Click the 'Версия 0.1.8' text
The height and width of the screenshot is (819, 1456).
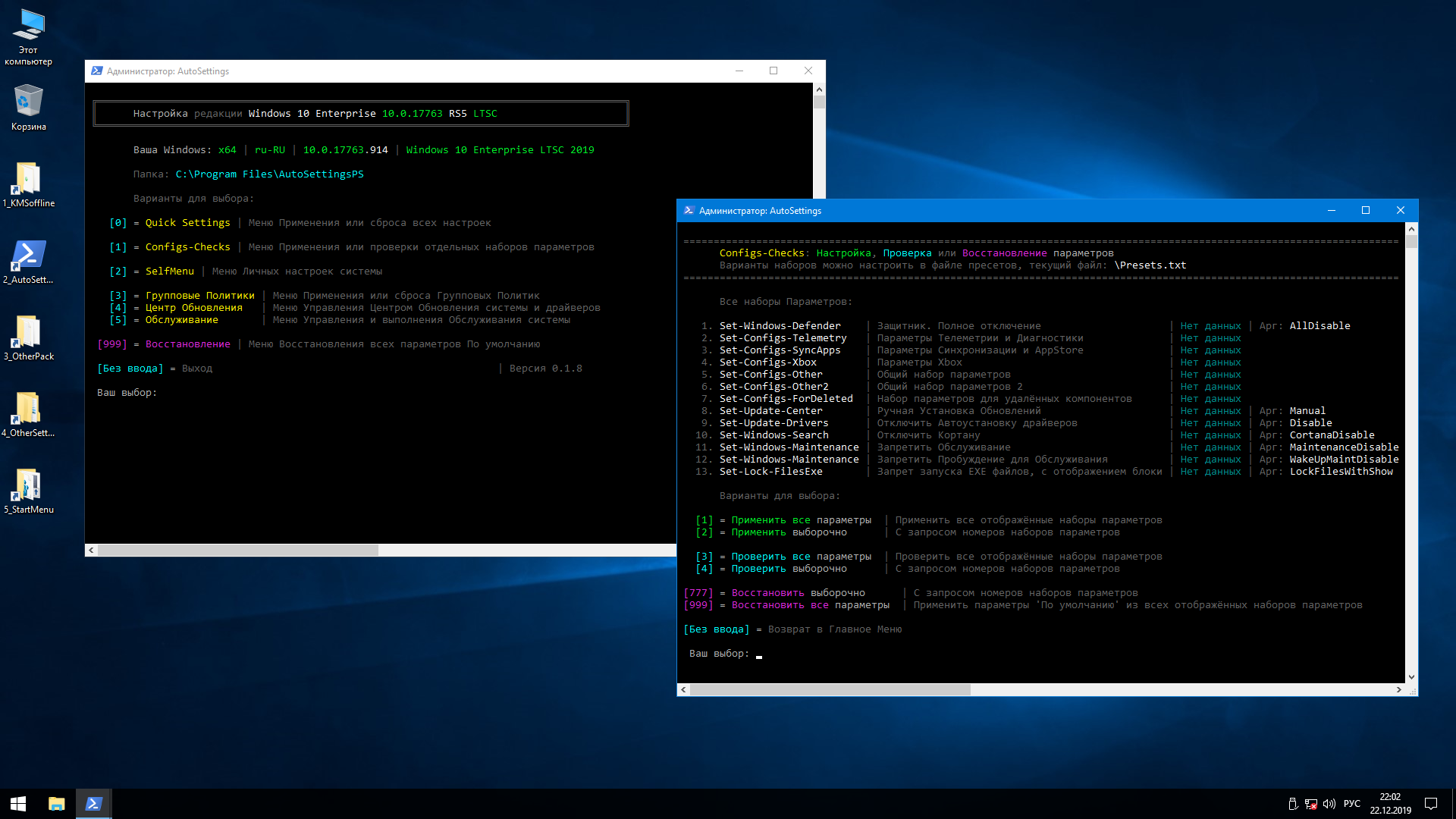(545, 369)
